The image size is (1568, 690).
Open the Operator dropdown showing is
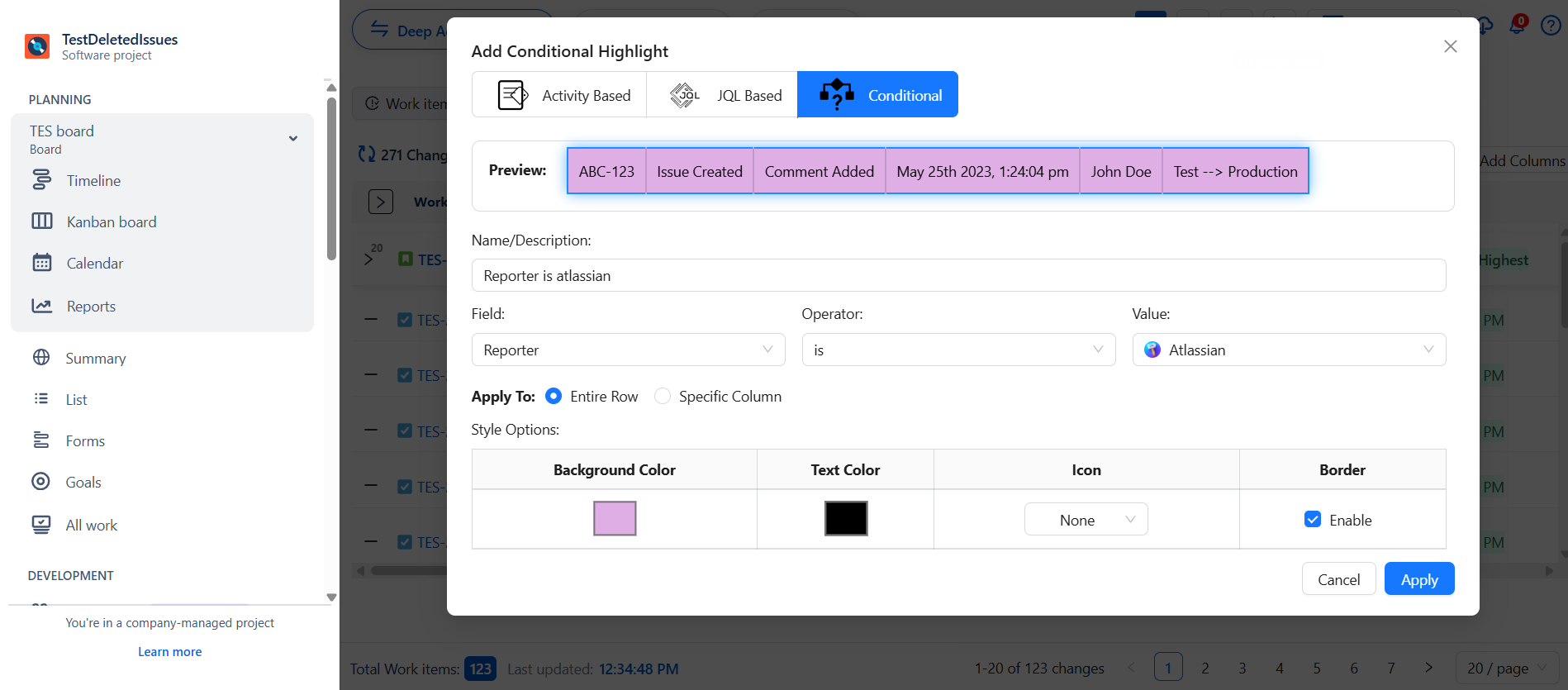pyautogui.click(x=958, y=350)
